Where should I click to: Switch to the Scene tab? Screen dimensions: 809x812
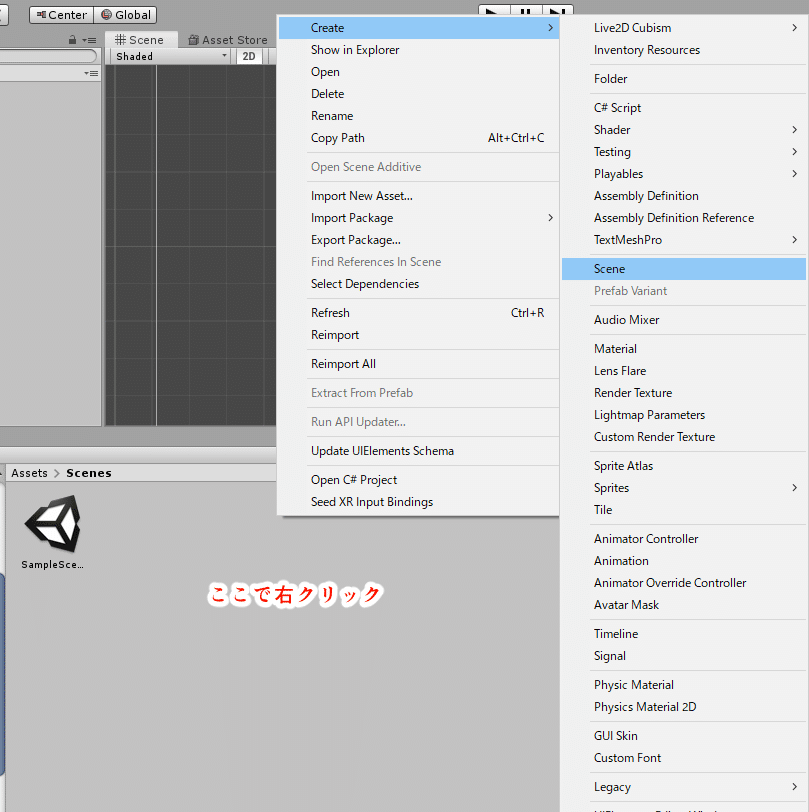(141, 40)
